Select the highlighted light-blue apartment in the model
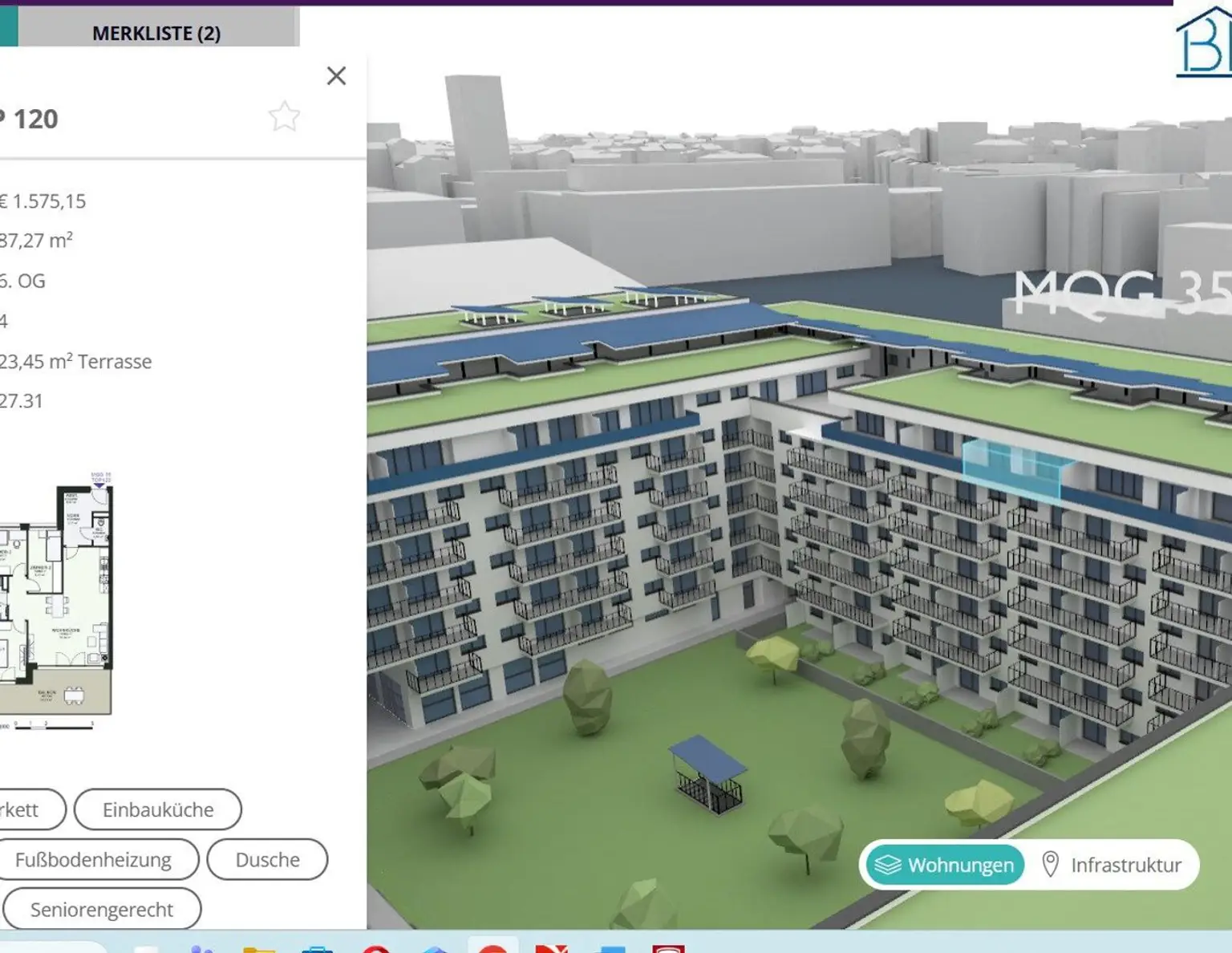Image resolution: width=1232 pixels, height=953 pixels. pos(1015,468)
